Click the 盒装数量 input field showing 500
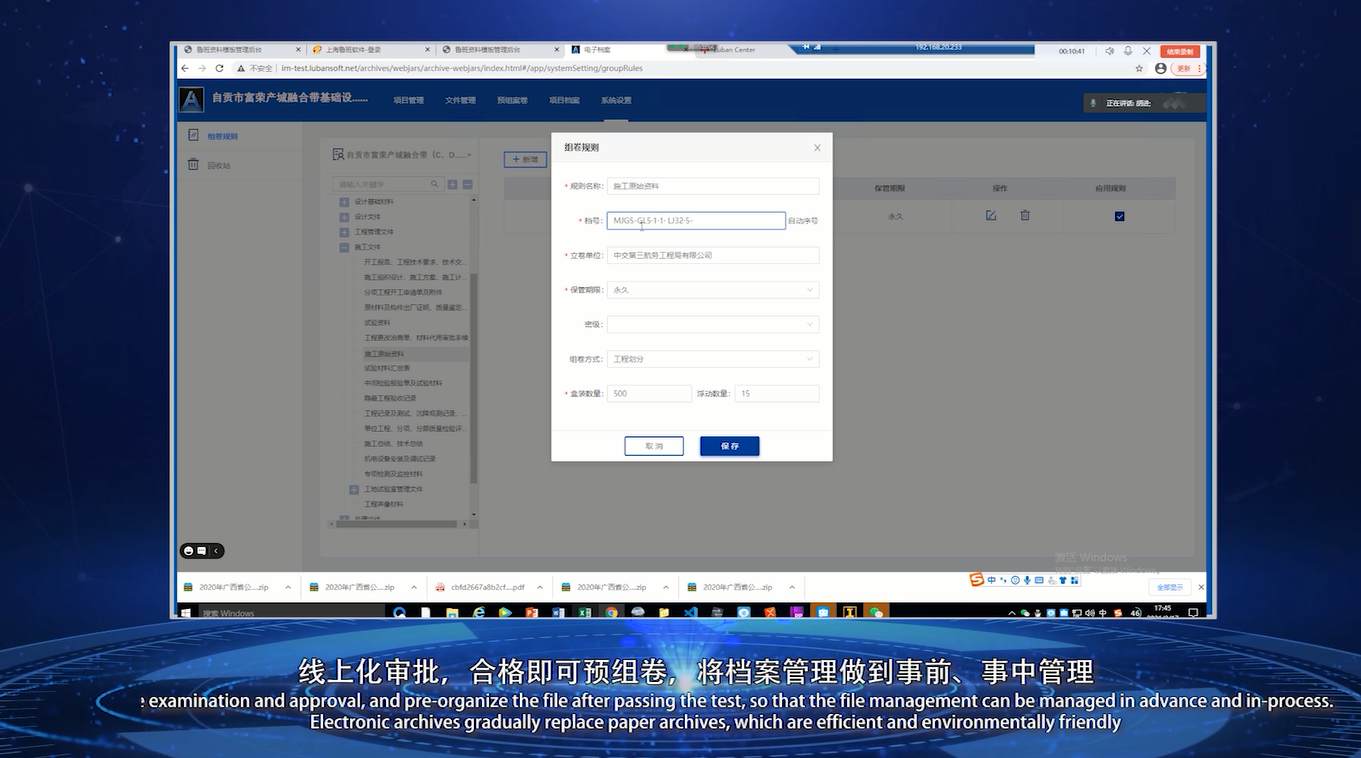This screenshot has height=758, width=1361. tap(649, 394)
